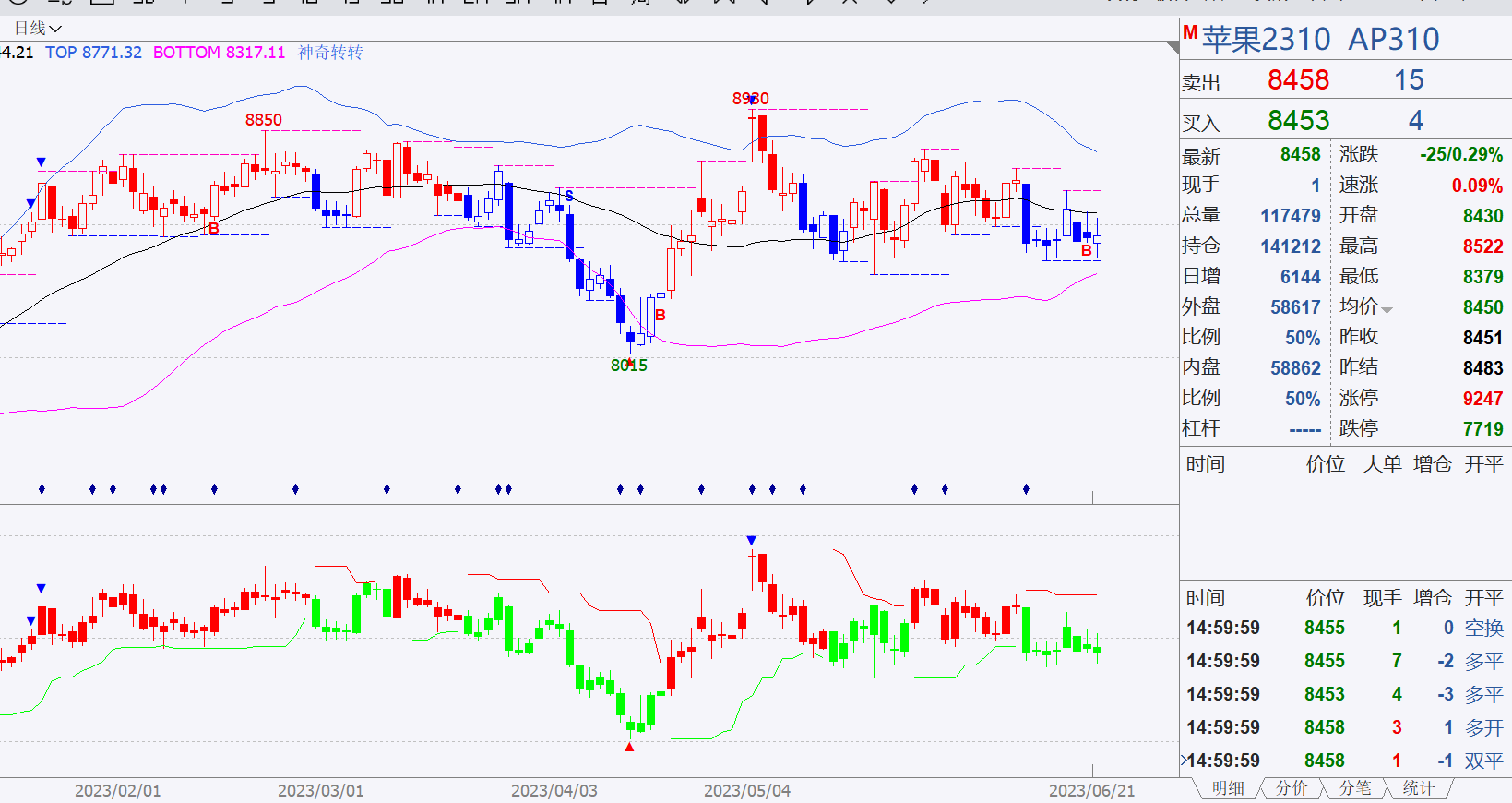Select the 14:59:59 双平 trade row
The image size is (1512, 803).
click(x=1345, y=761)
